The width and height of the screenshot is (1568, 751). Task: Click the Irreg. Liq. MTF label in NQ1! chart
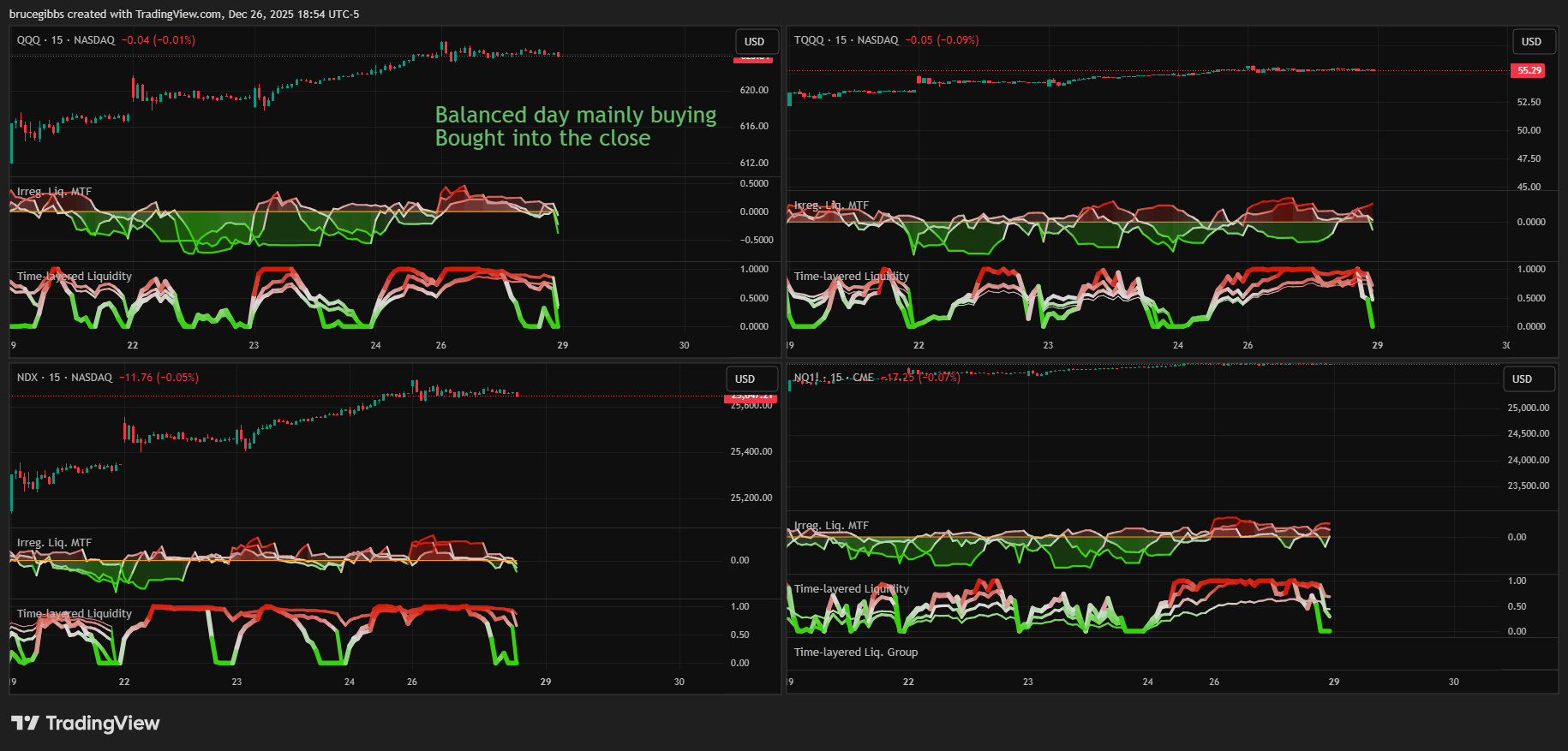click(x=831, y=526)
